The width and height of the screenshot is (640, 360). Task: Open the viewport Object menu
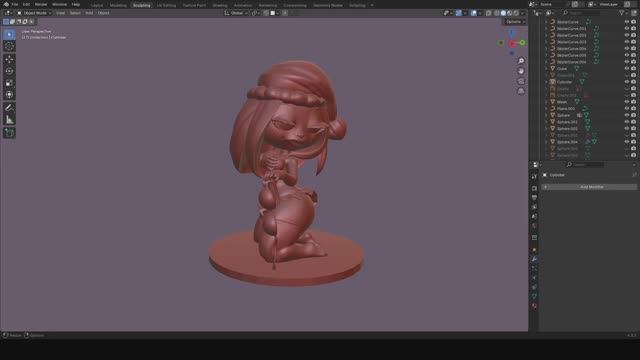103,13
